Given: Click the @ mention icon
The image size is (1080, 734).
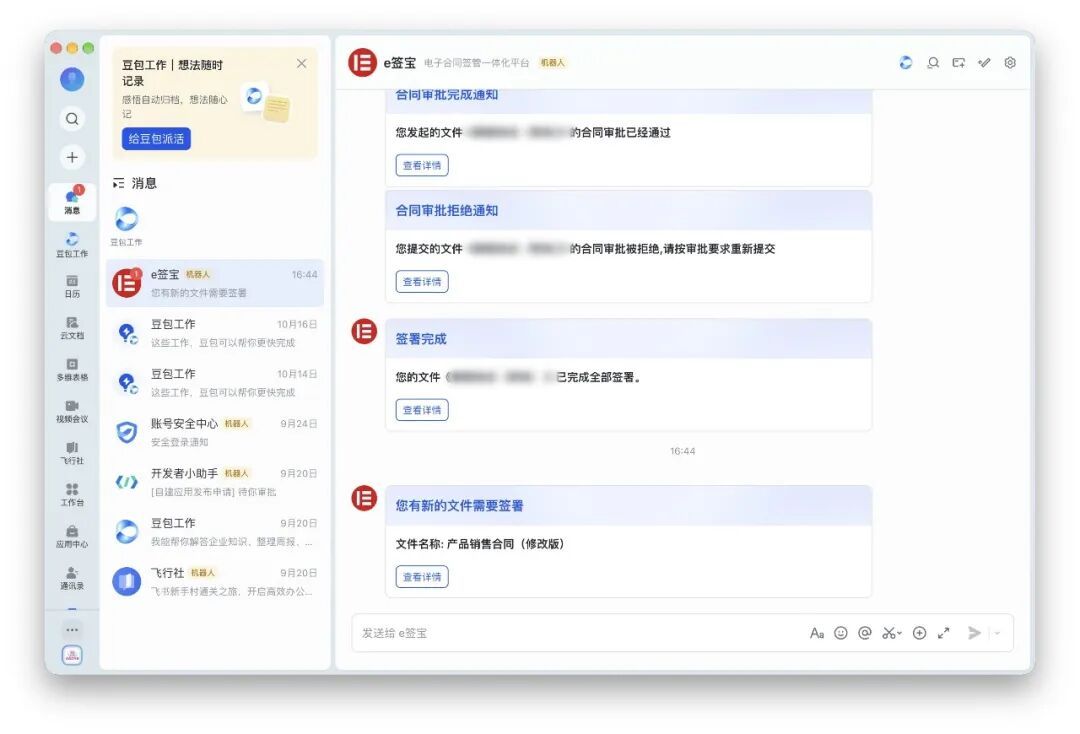Looking at the screenshot, I should (x=865, y=633).
